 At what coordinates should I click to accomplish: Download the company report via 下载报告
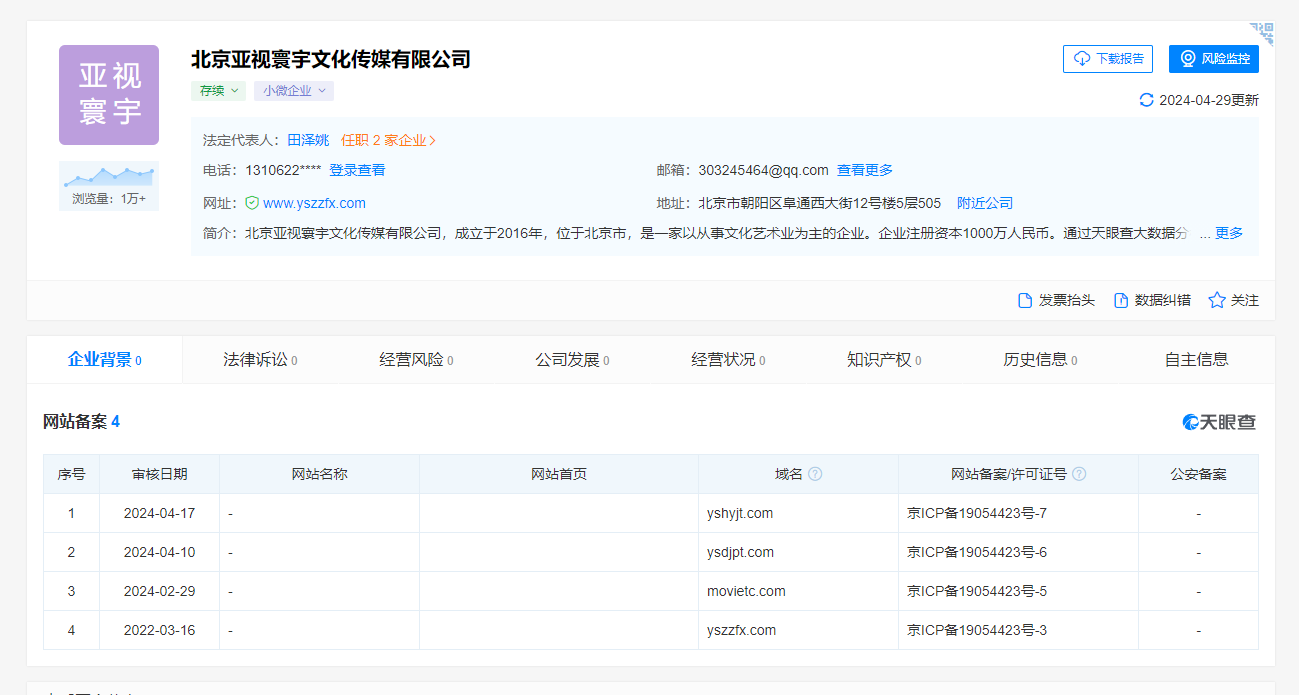pos(1108,59)
